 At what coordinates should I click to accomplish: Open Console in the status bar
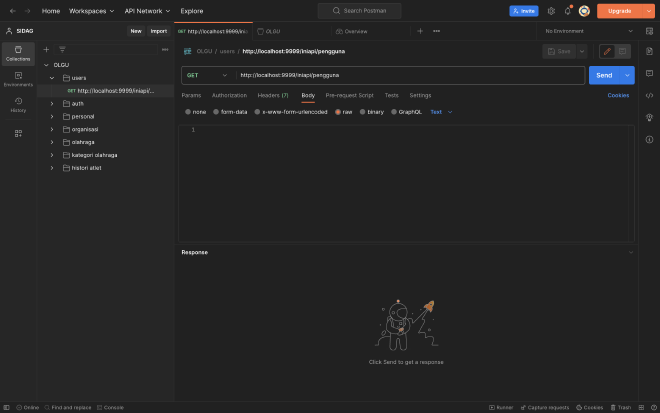click(110, 408)
